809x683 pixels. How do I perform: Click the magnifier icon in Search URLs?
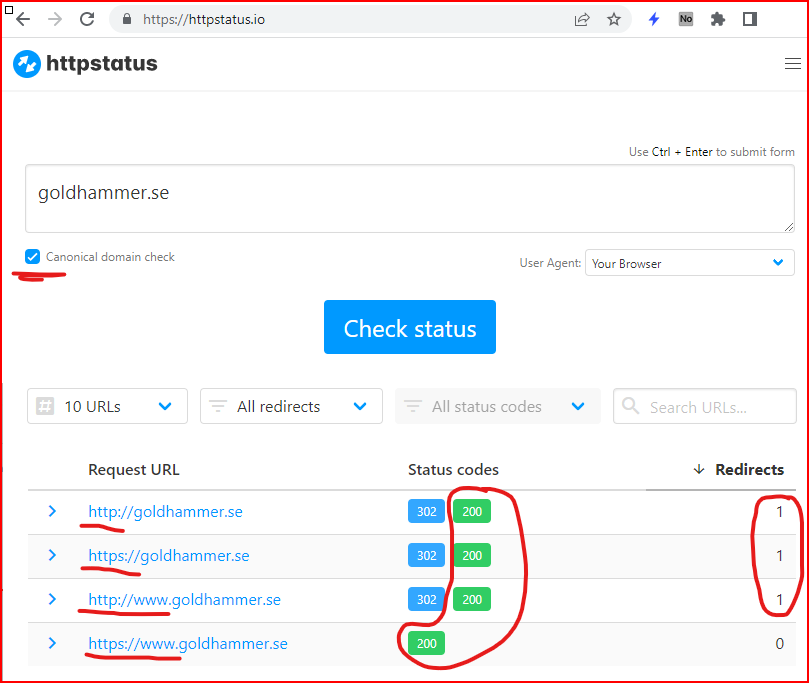coord(630,406)
